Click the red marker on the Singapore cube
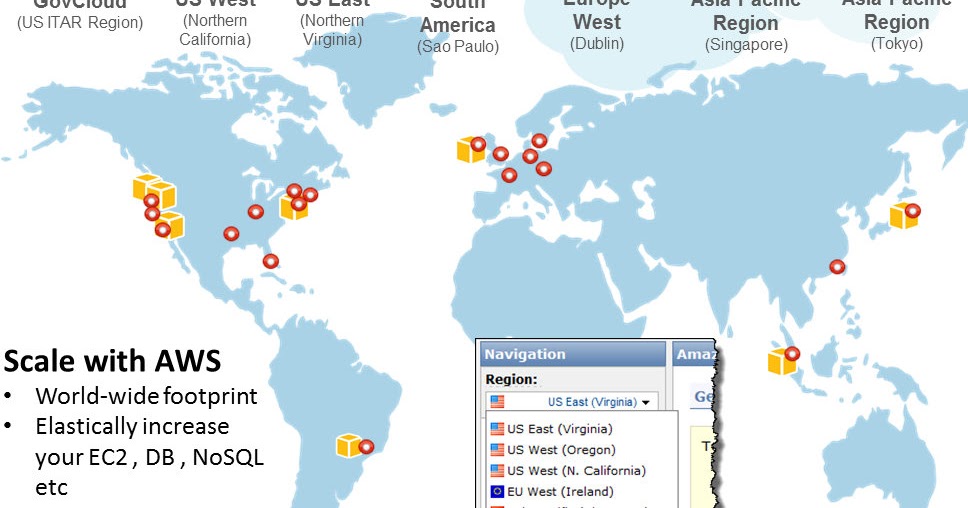 click(792, 354)
